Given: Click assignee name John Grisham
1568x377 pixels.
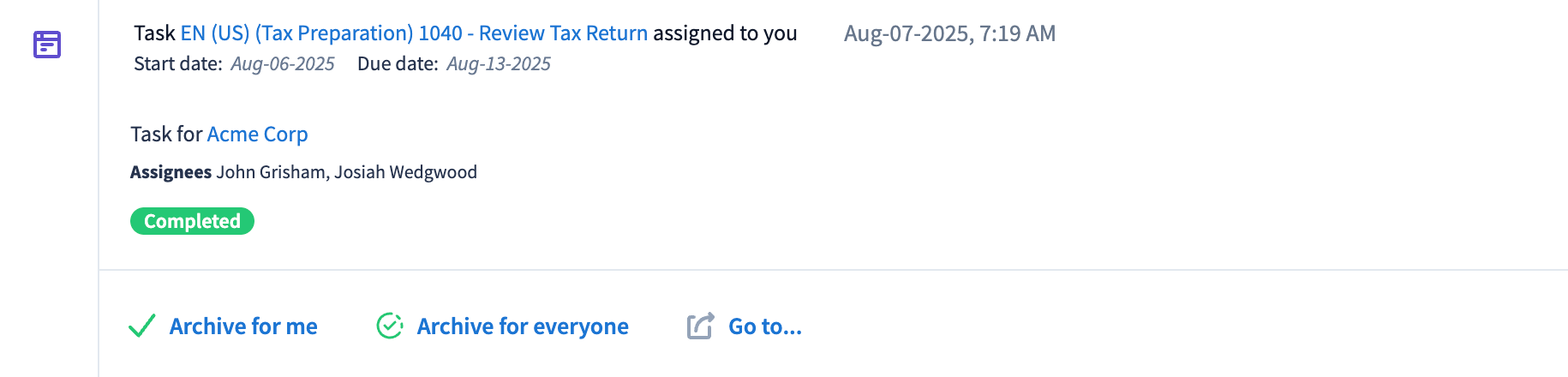Looking at the screenshot, I should [270, 172].
